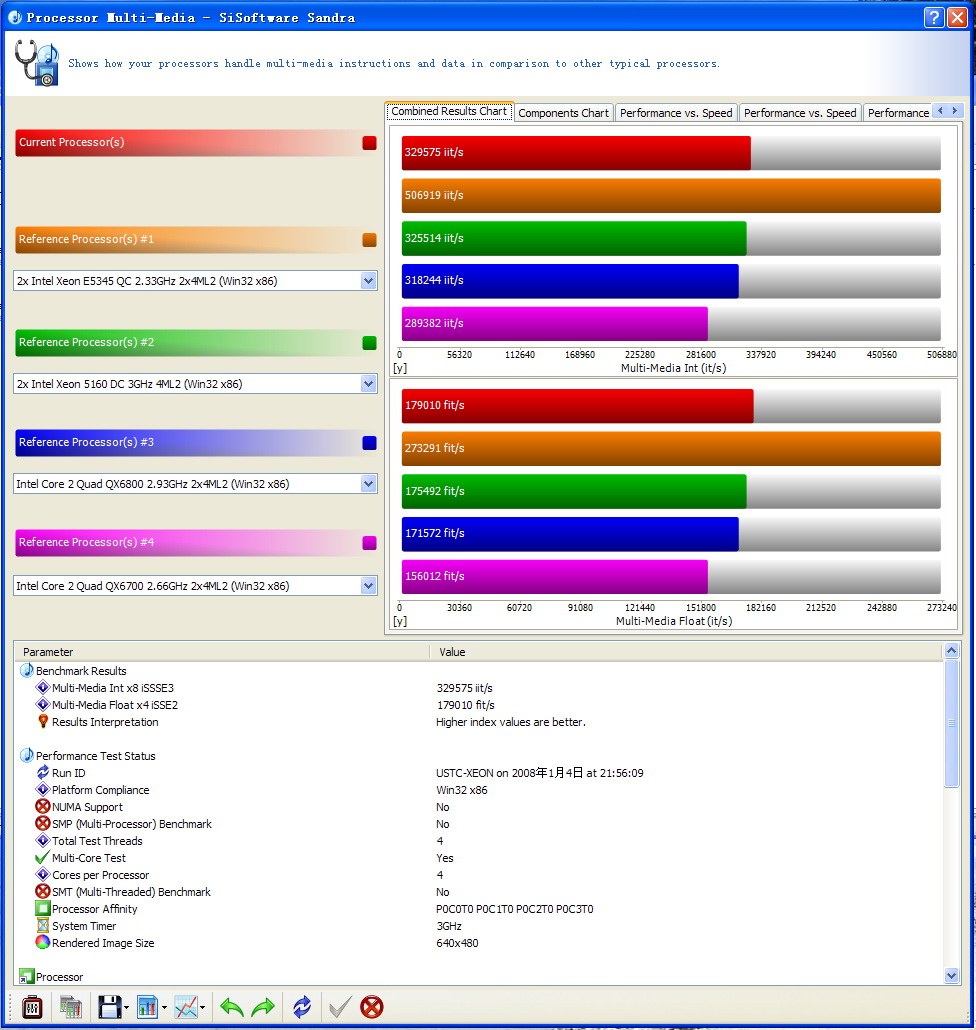Click the help question mark in title bar
Image resolution: width=976 pixels, height=1030 pixels.
point(933,17)
